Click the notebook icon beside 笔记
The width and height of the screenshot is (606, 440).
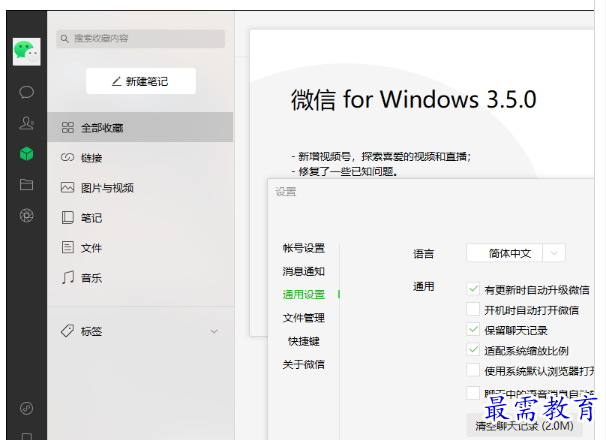68,217
